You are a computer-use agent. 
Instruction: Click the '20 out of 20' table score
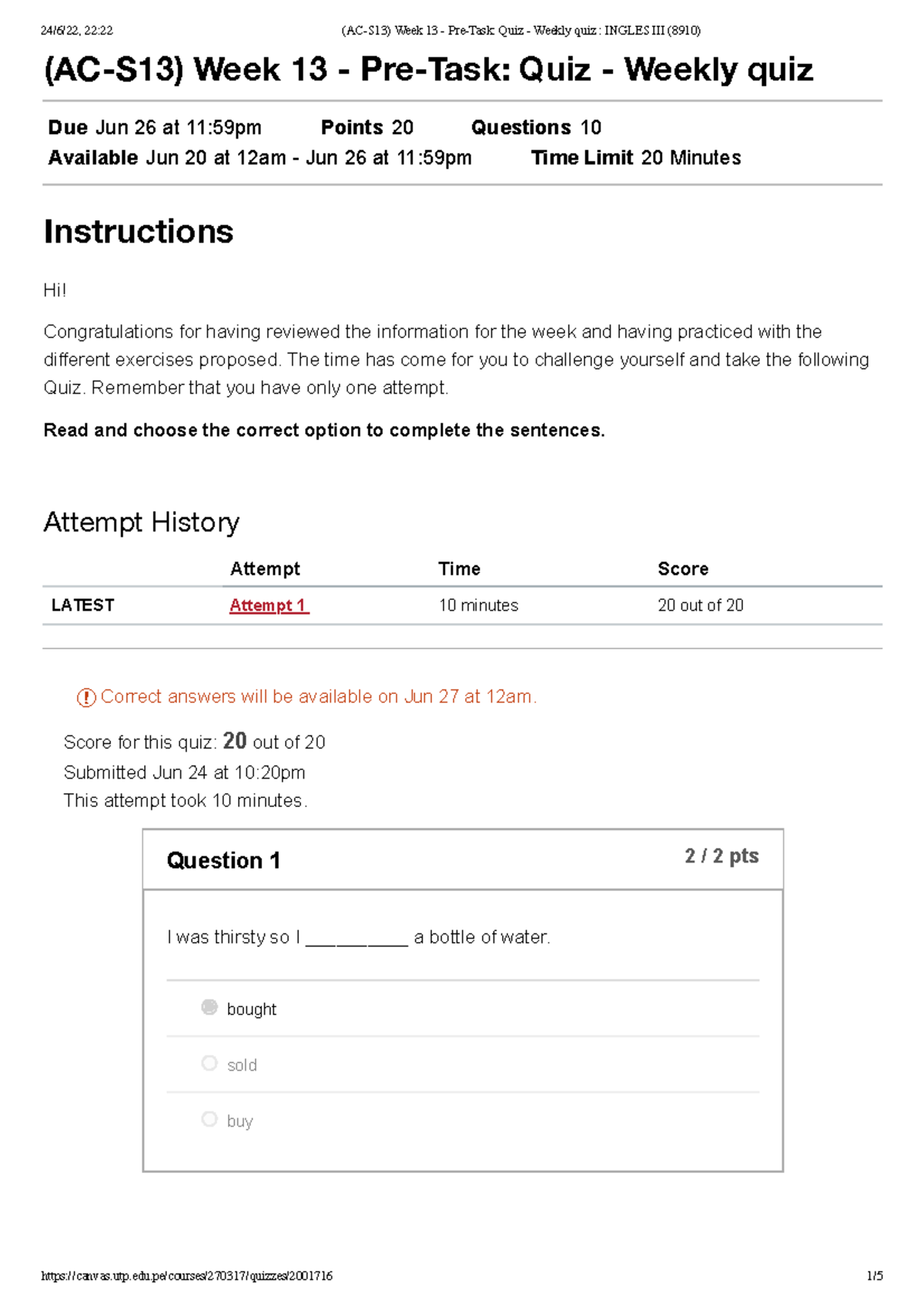[701, 605]
